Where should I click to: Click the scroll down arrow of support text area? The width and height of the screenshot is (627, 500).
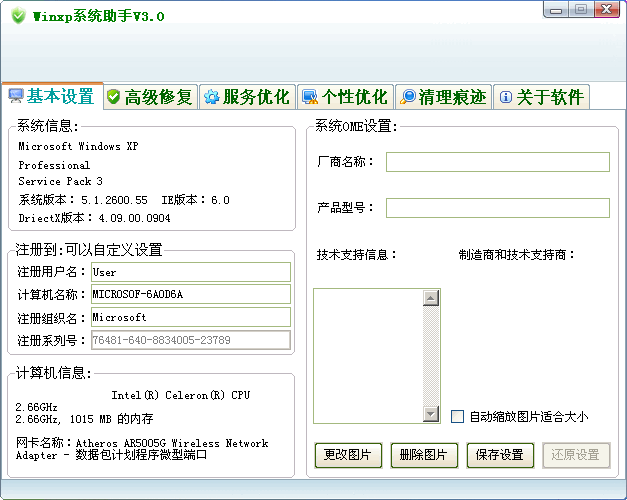[431, 414]
